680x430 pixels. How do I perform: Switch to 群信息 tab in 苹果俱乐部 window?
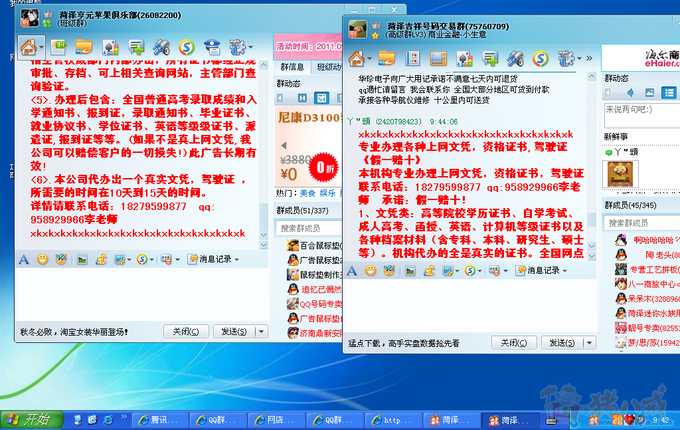coord(292,67)
